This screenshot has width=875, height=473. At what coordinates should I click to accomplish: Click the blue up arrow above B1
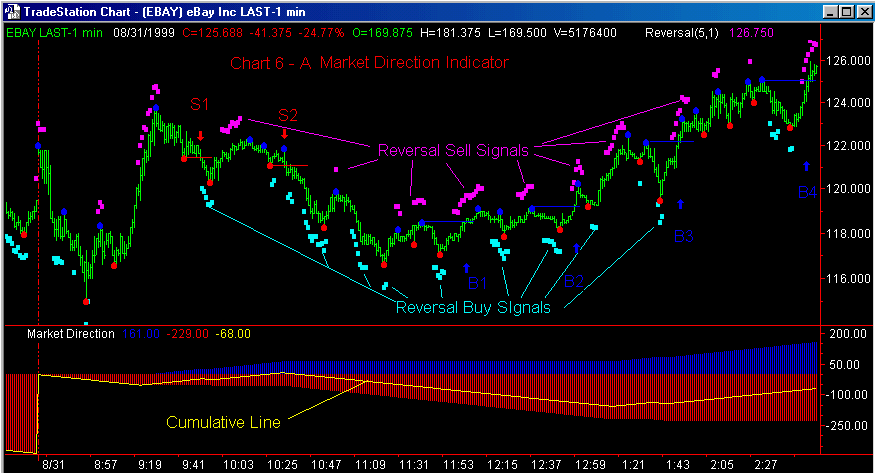[467, 268]
